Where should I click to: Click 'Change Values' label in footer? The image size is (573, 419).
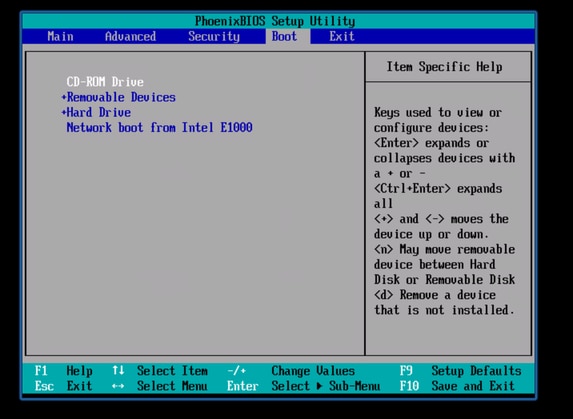click(x=313, y=371)
